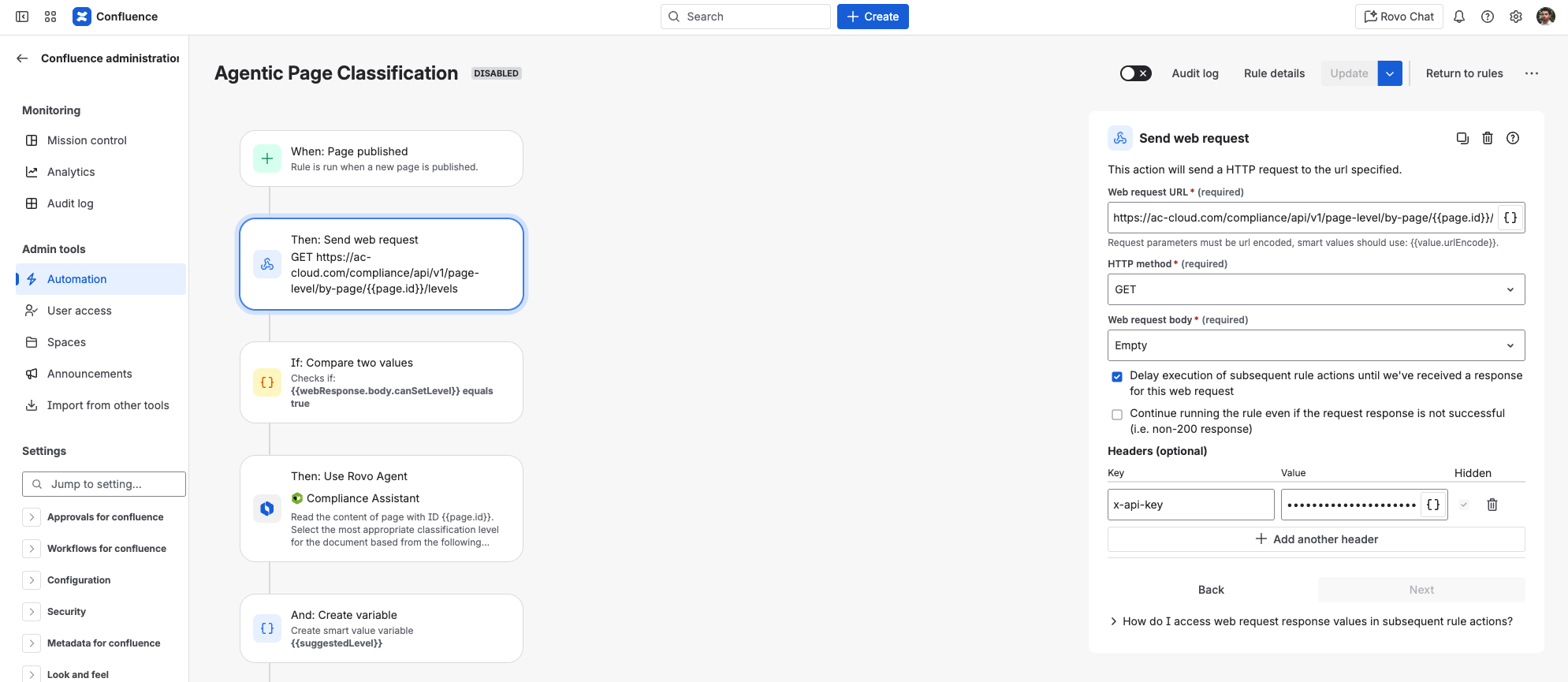Open the HTTP method dropdown
1568x682 pixels.
tap(1316, 289)
